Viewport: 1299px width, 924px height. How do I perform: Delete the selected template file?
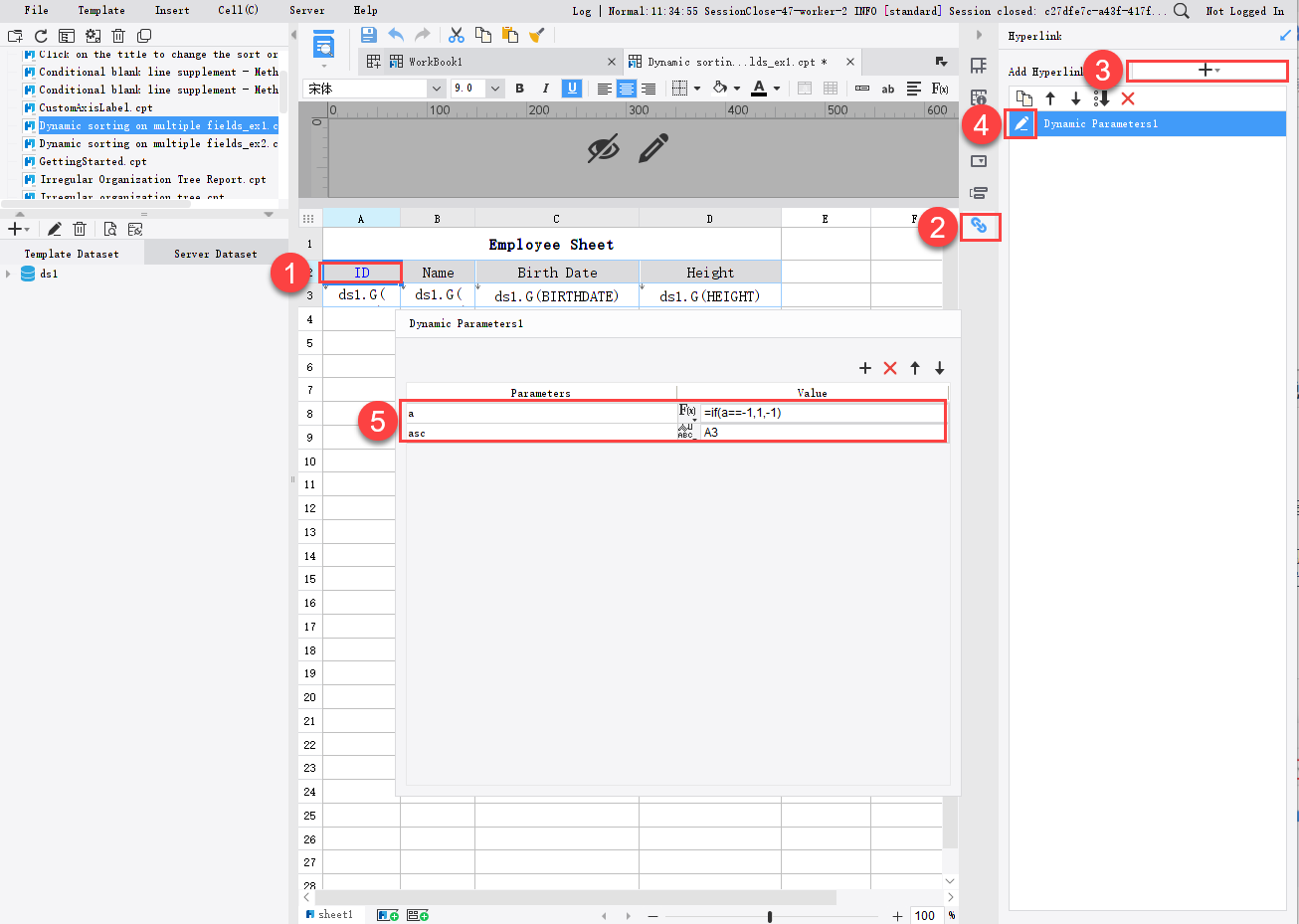pyautogui.click(x=118, y=36)
